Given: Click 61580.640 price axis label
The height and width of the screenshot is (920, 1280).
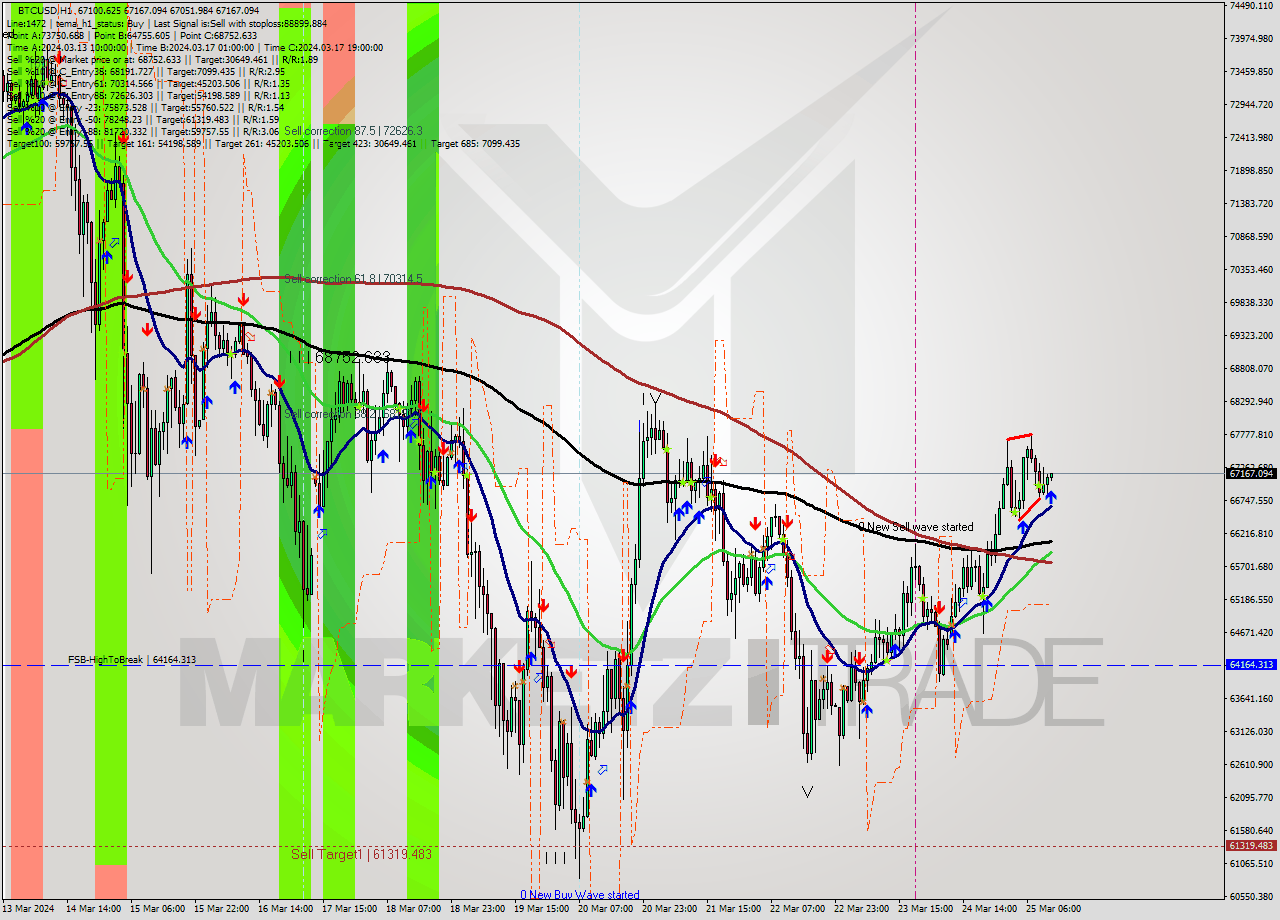Looking at the screenshot, I should [x=1250, y=831].
